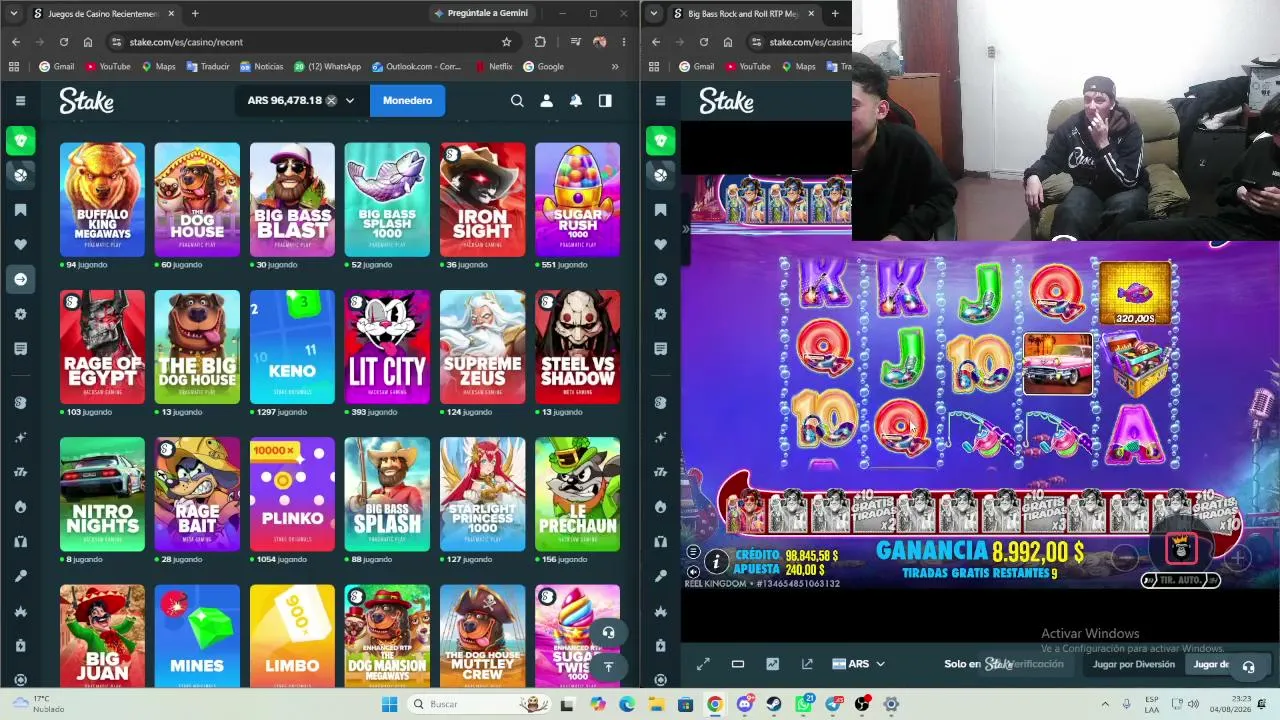Open Buffalo King Megaways game
Viewport: 1280px width, 720px height.
pos(102,200)
